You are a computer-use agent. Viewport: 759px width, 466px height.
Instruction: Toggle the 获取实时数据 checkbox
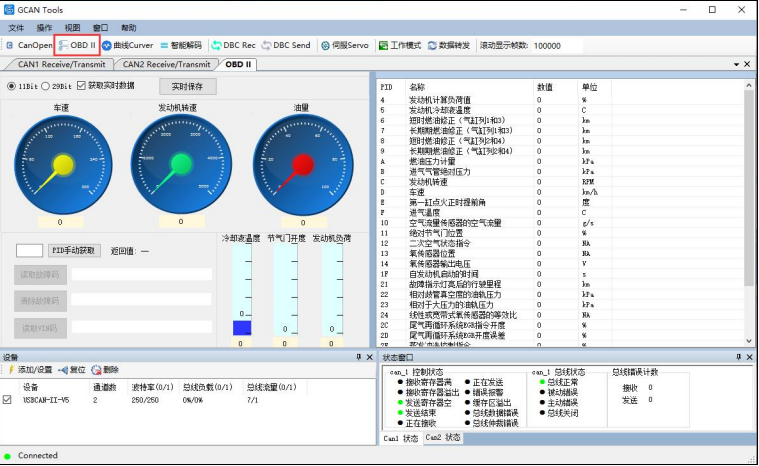[x=82, y=86]
